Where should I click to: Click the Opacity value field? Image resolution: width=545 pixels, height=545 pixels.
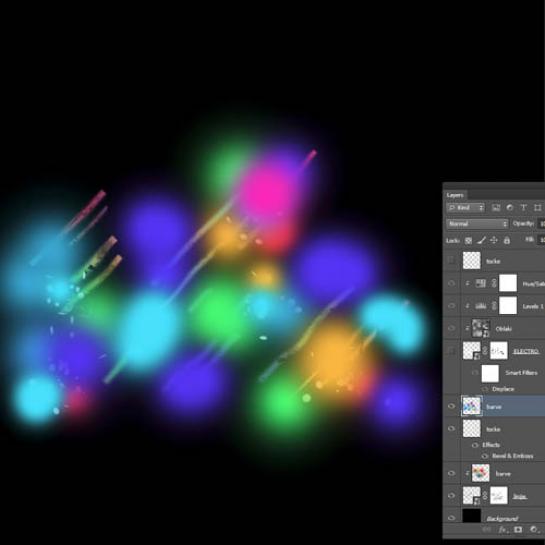541,223
